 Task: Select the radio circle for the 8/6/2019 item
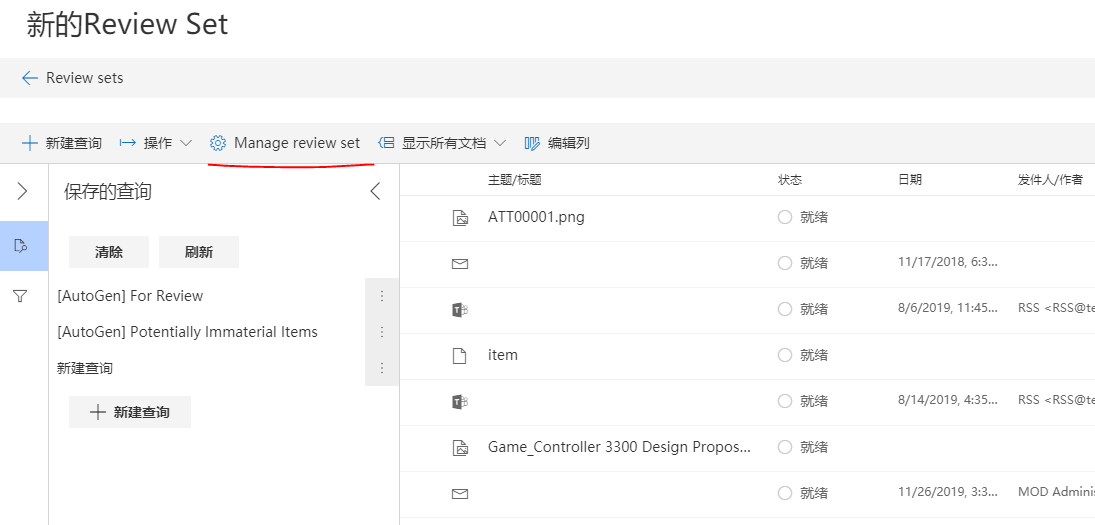point(785,309)
